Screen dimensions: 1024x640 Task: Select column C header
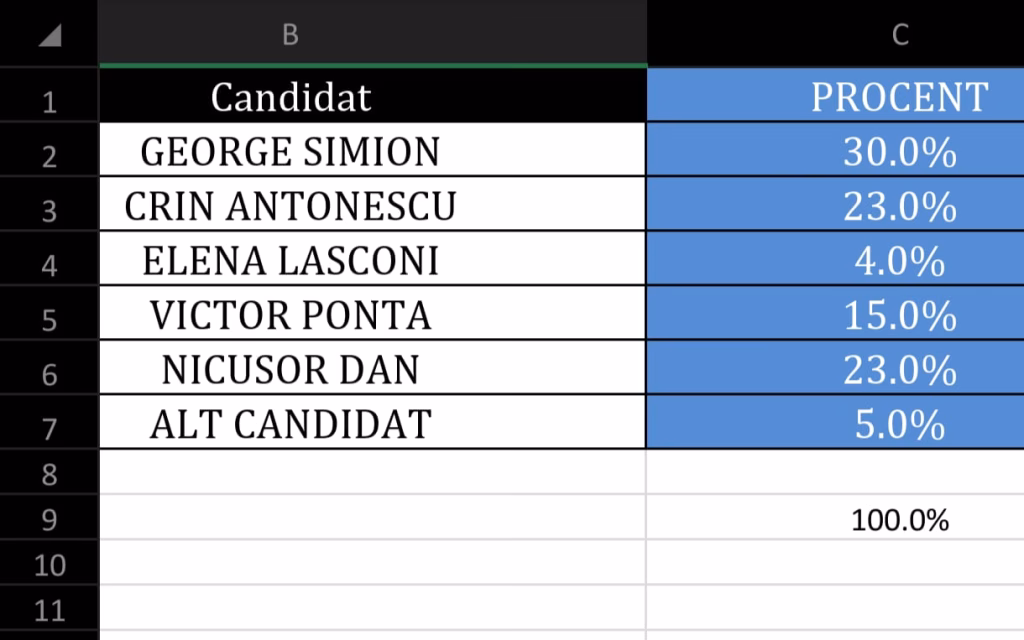tap(899, 35)
